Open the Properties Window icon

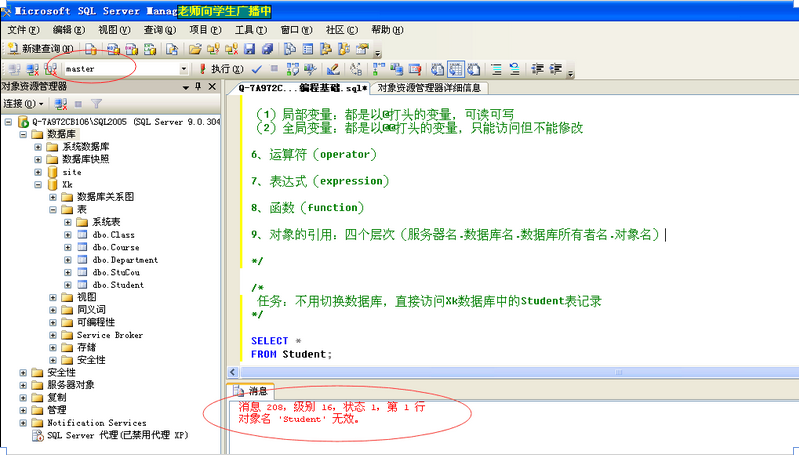[362, 49]
